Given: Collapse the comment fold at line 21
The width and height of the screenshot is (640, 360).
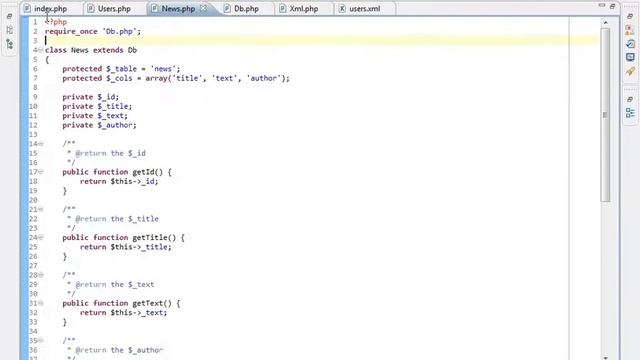Looking at the screenshot, I should point(40,209).
